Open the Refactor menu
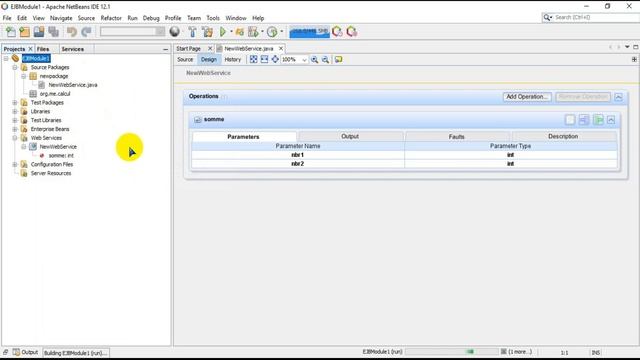 111,18
